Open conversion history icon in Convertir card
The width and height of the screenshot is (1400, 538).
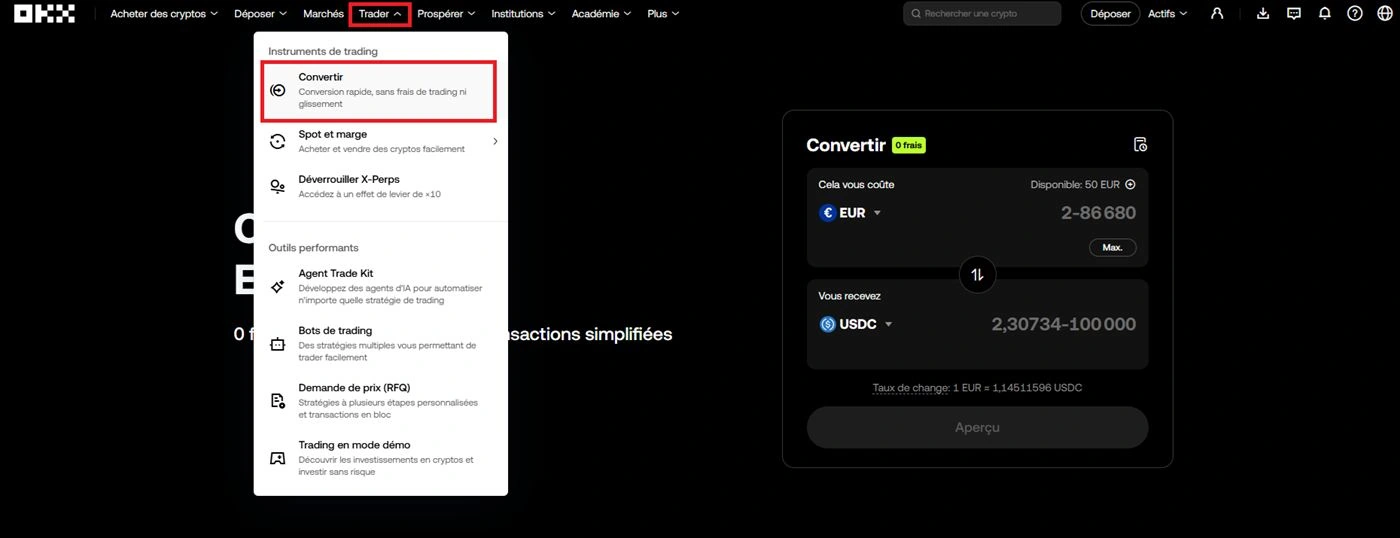click(1140, 145)
